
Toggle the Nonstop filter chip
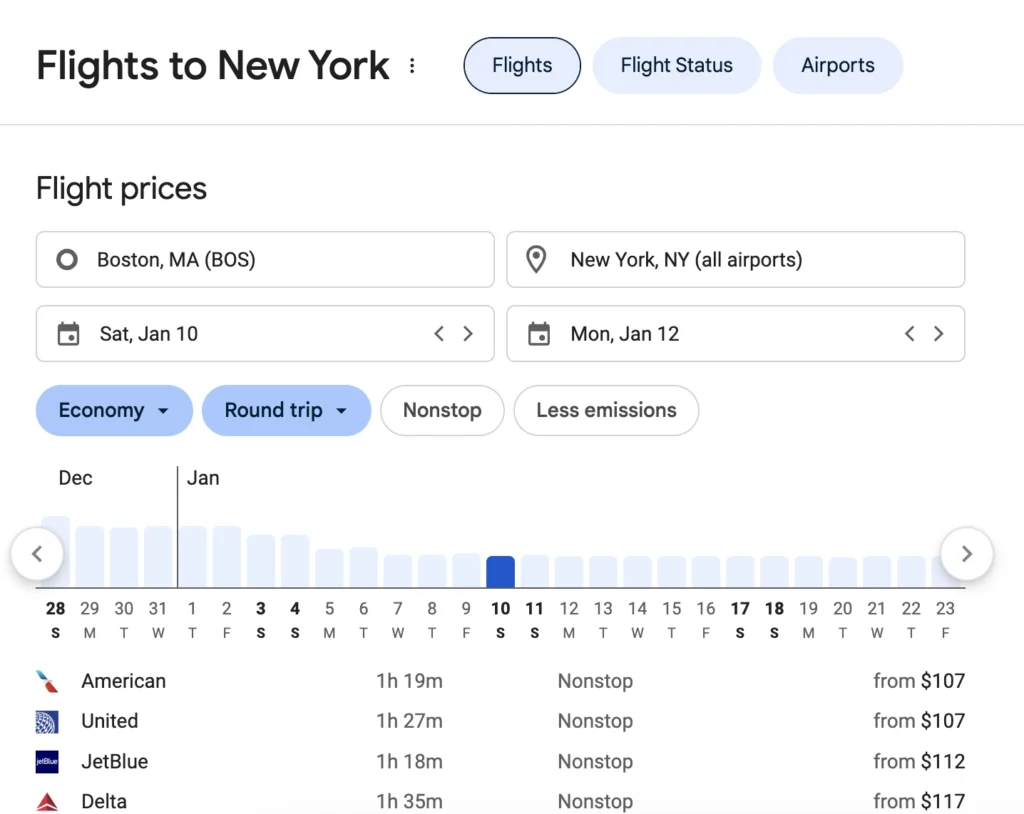click(442, 410)
